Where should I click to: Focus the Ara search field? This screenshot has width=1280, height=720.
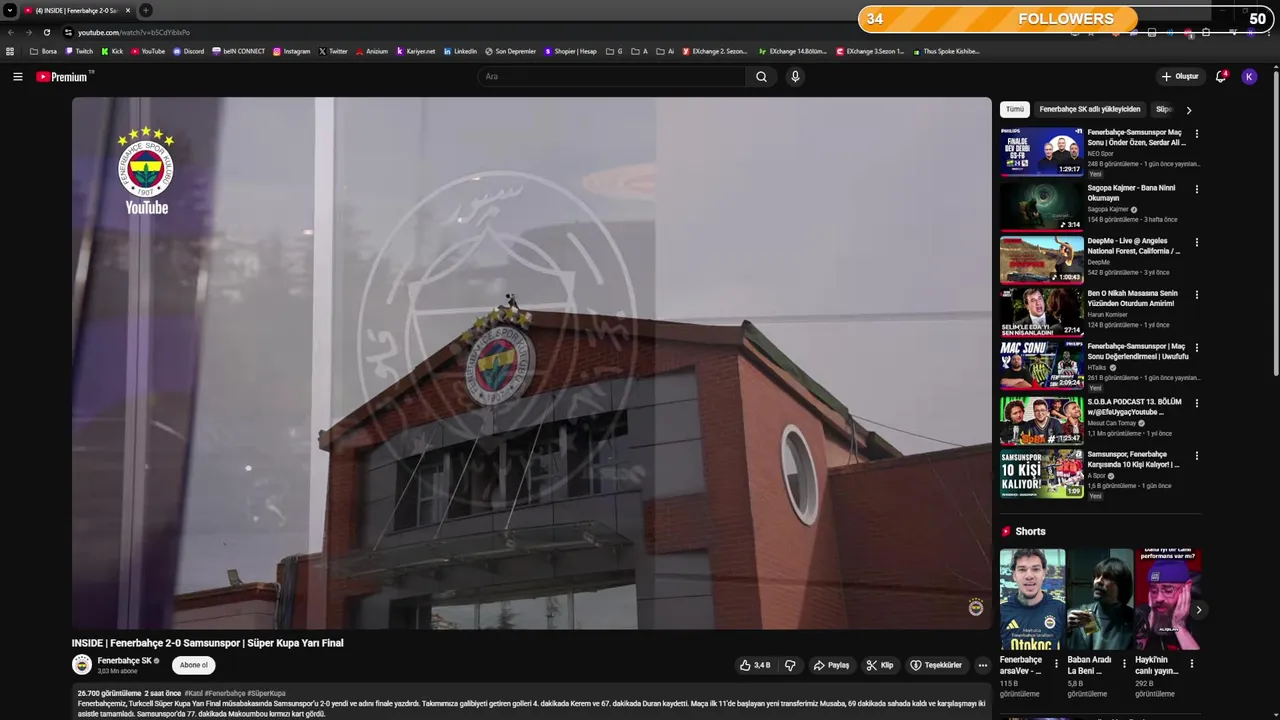611,77
